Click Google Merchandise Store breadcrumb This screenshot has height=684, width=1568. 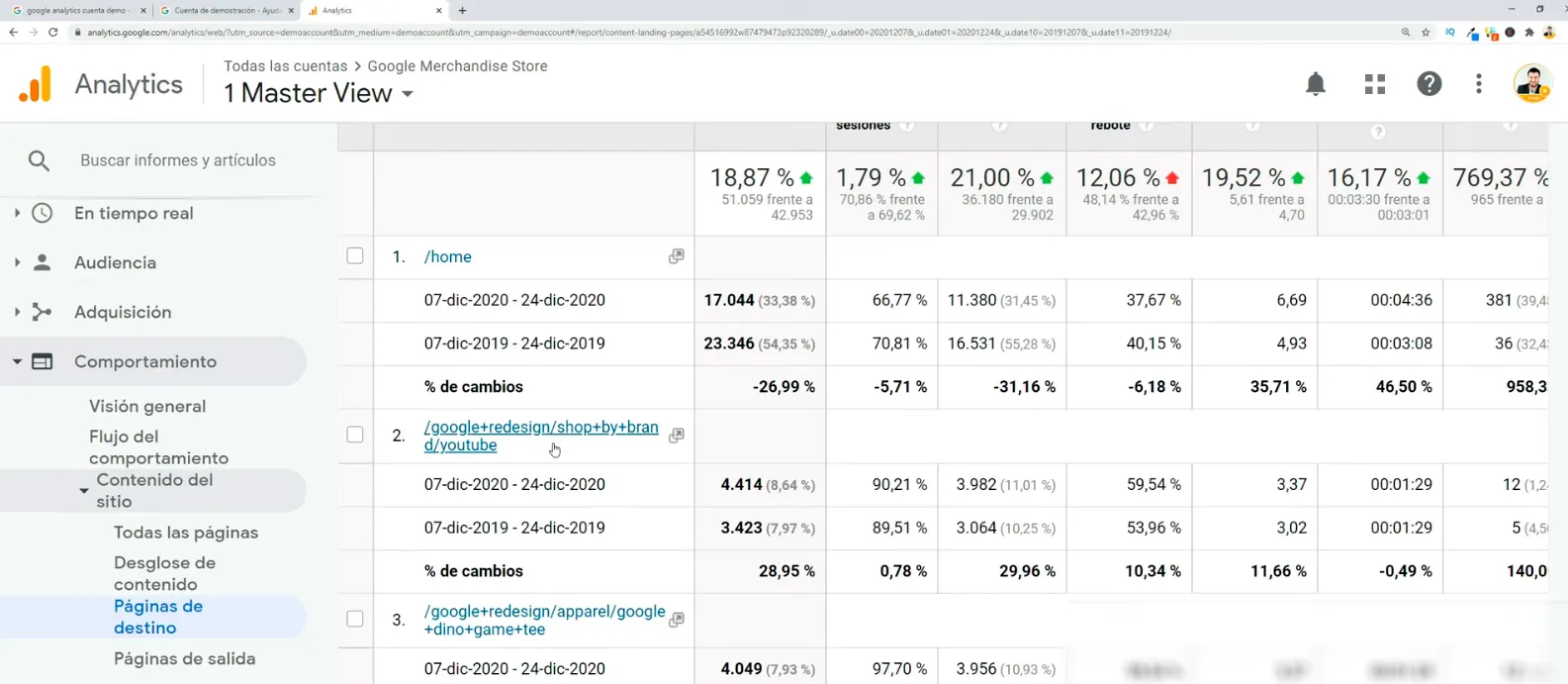pyautogui.click(x=457, y=66)
